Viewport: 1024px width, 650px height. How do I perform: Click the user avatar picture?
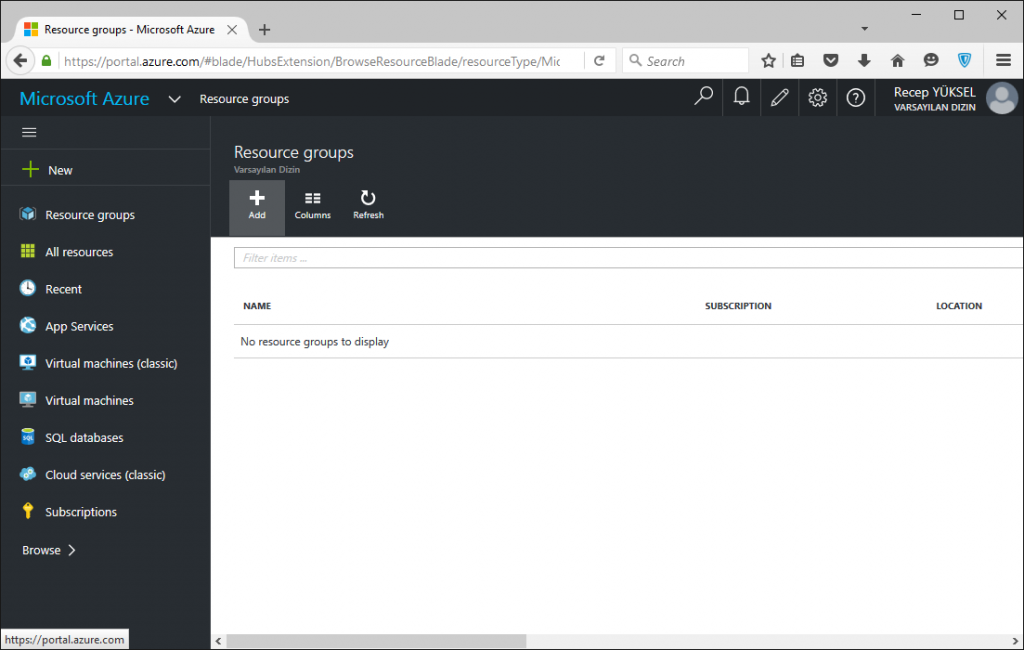[1002, 98]
